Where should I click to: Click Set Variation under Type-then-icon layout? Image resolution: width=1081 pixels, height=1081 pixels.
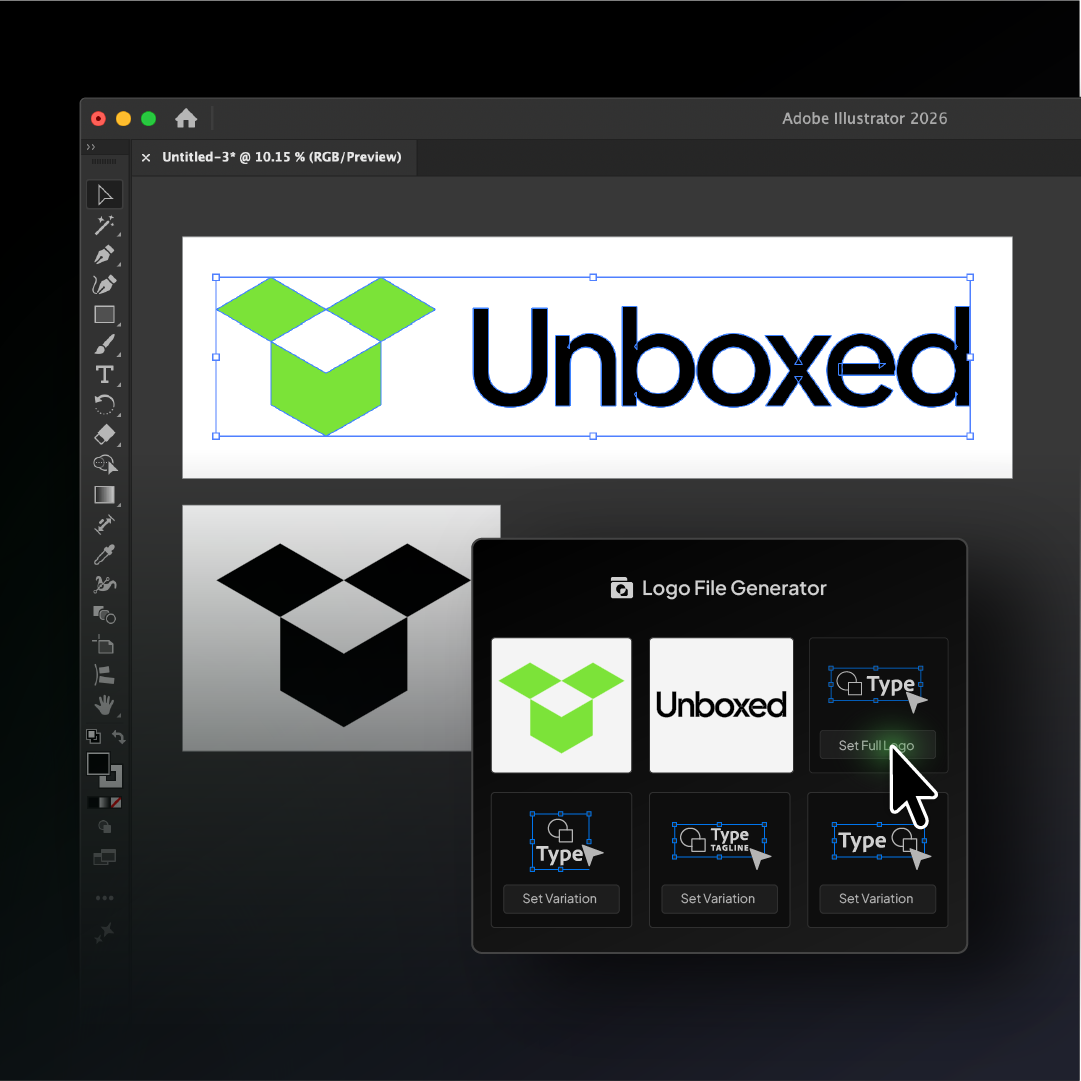click(x=877, y=899)
